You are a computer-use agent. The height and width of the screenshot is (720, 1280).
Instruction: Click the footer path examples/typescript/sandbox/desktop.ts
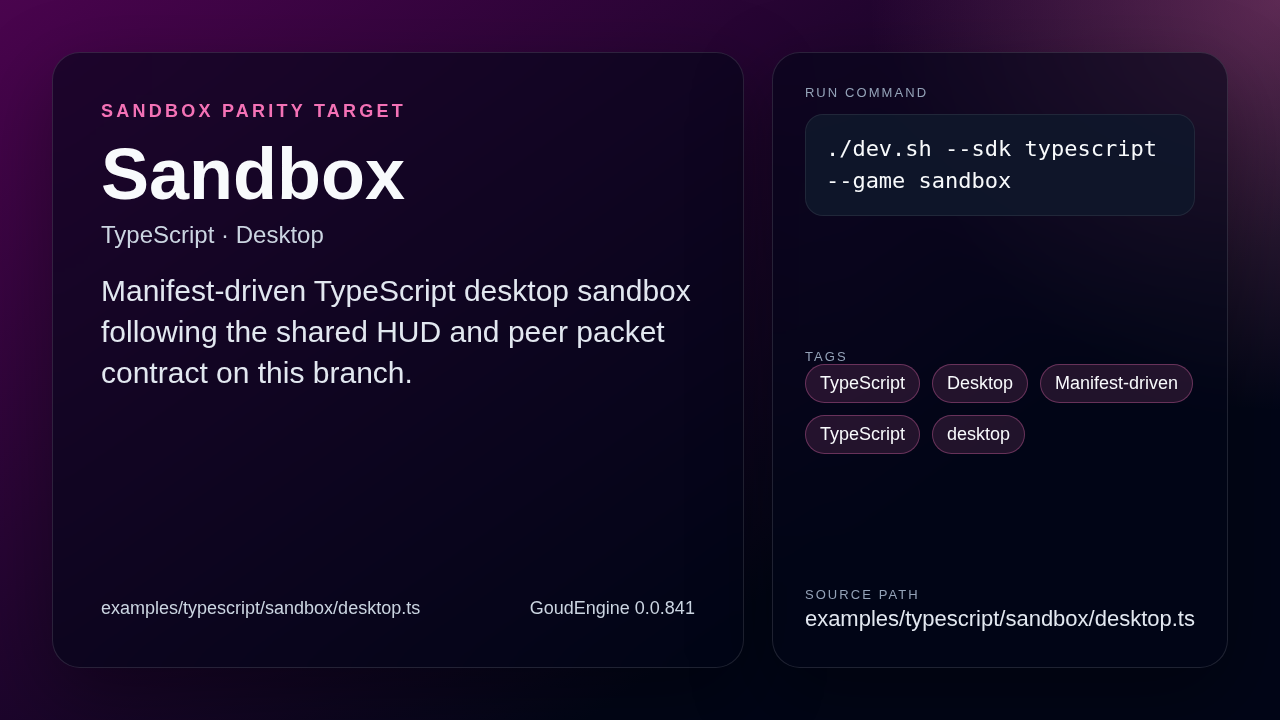pyautogui.click(x=261, y=607)
